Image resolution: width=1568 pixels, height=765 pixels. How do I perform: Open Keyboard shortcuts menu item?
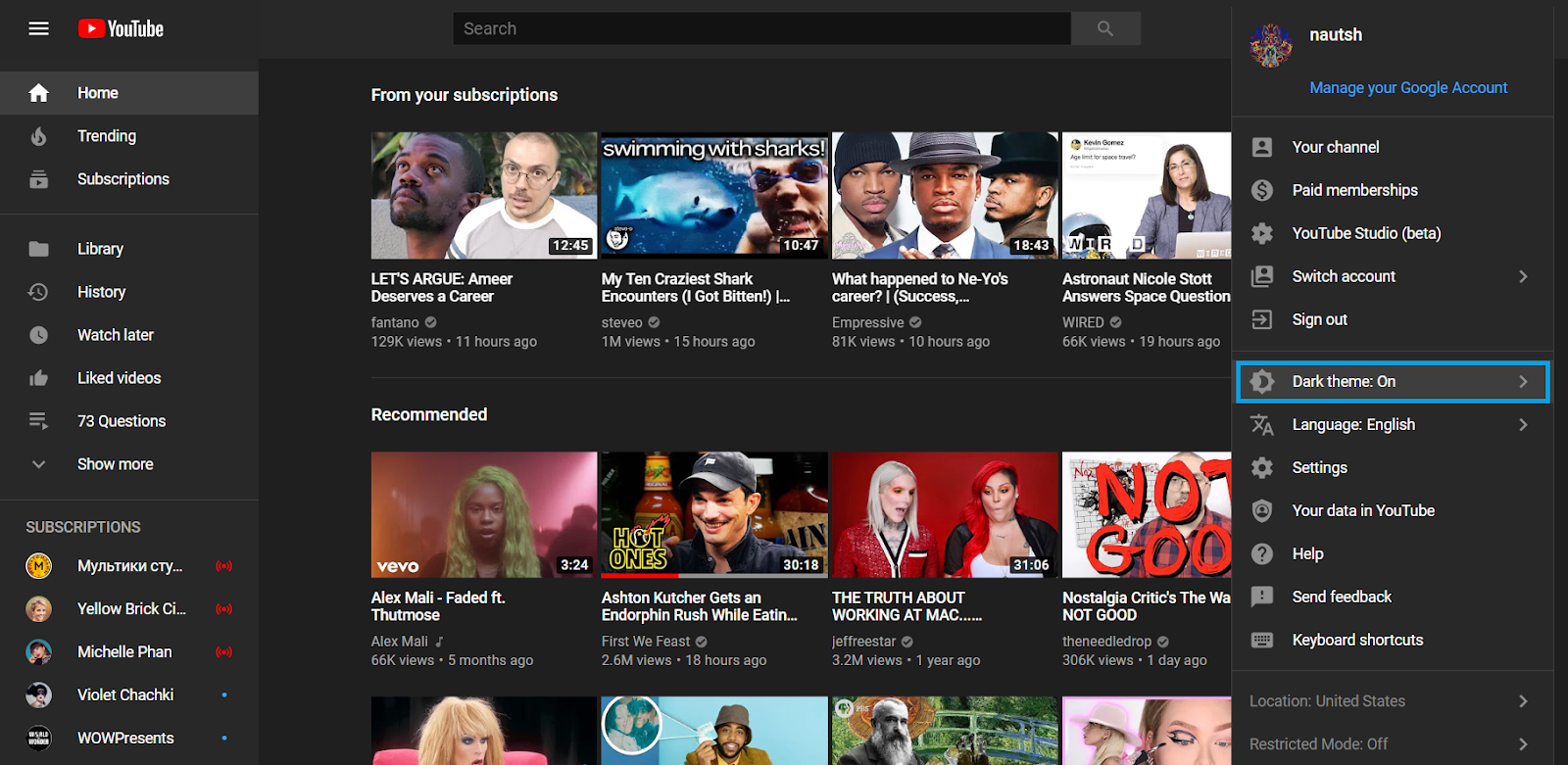pos(1393,640)
